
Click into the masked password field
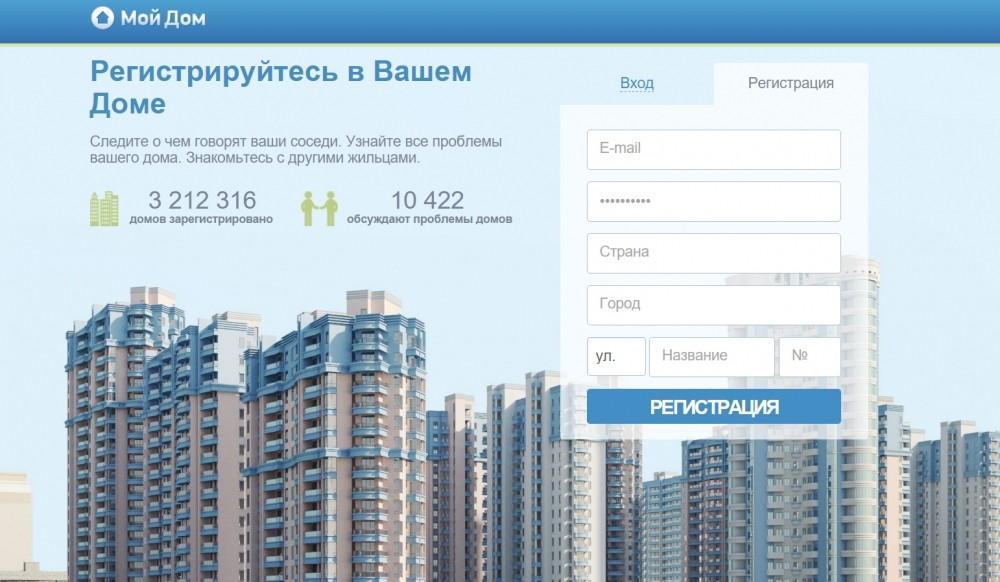[x=713, y=201]
